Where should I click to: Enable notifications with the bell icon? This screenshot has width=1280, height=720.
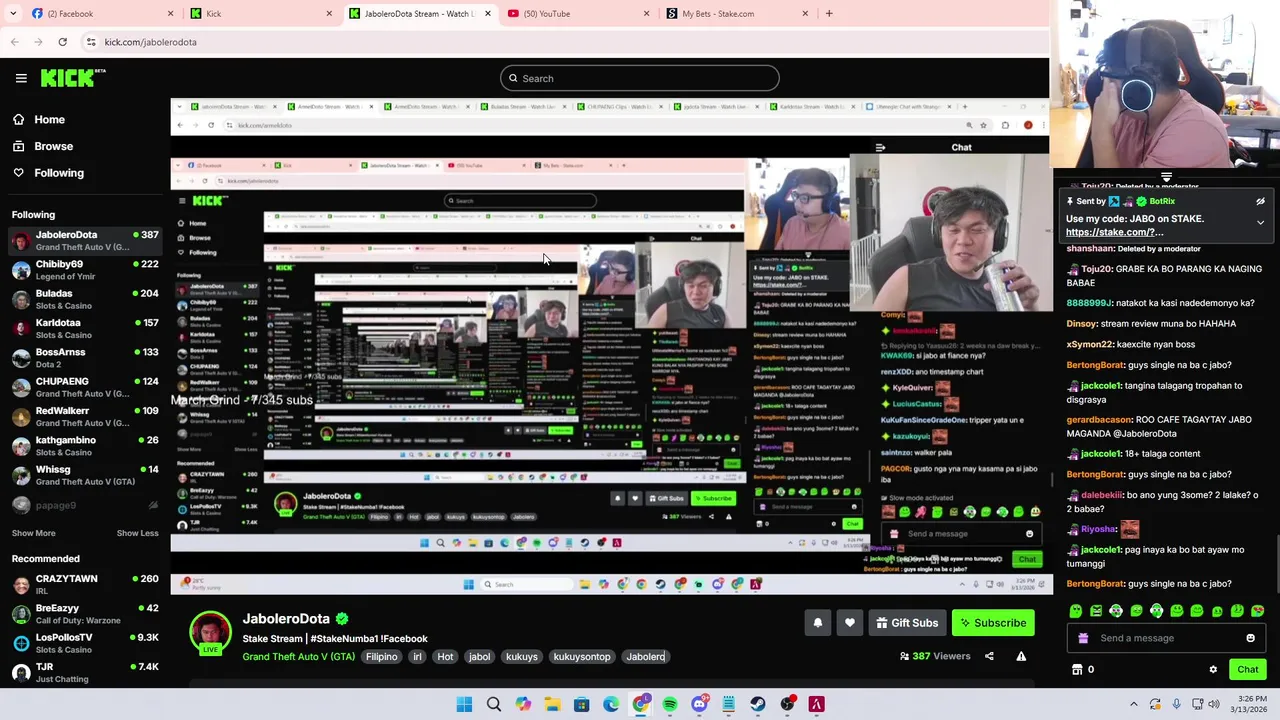[818, 623]
